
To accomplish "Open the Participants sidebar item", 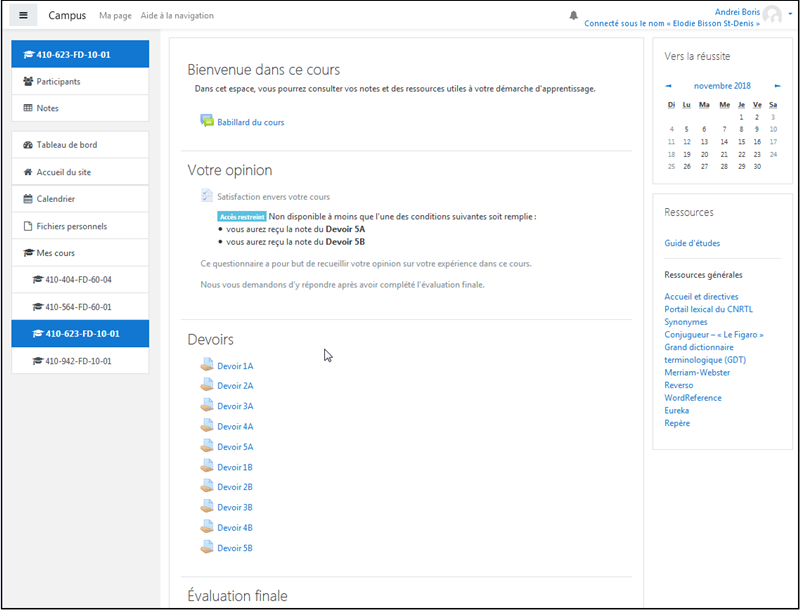I will click(58, 82).
